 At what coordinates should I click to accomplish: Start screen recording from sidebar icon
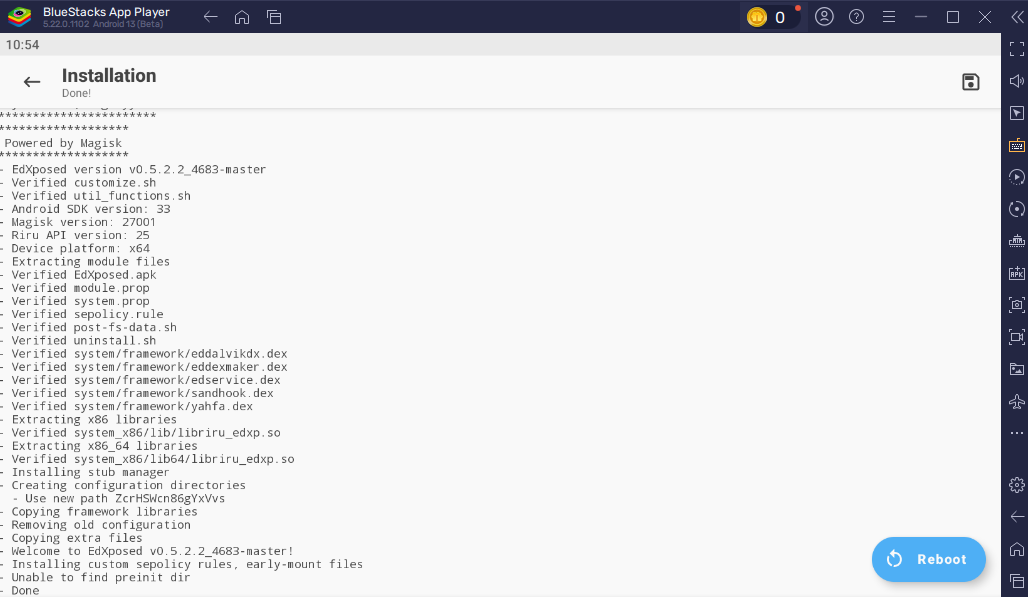1017,337
